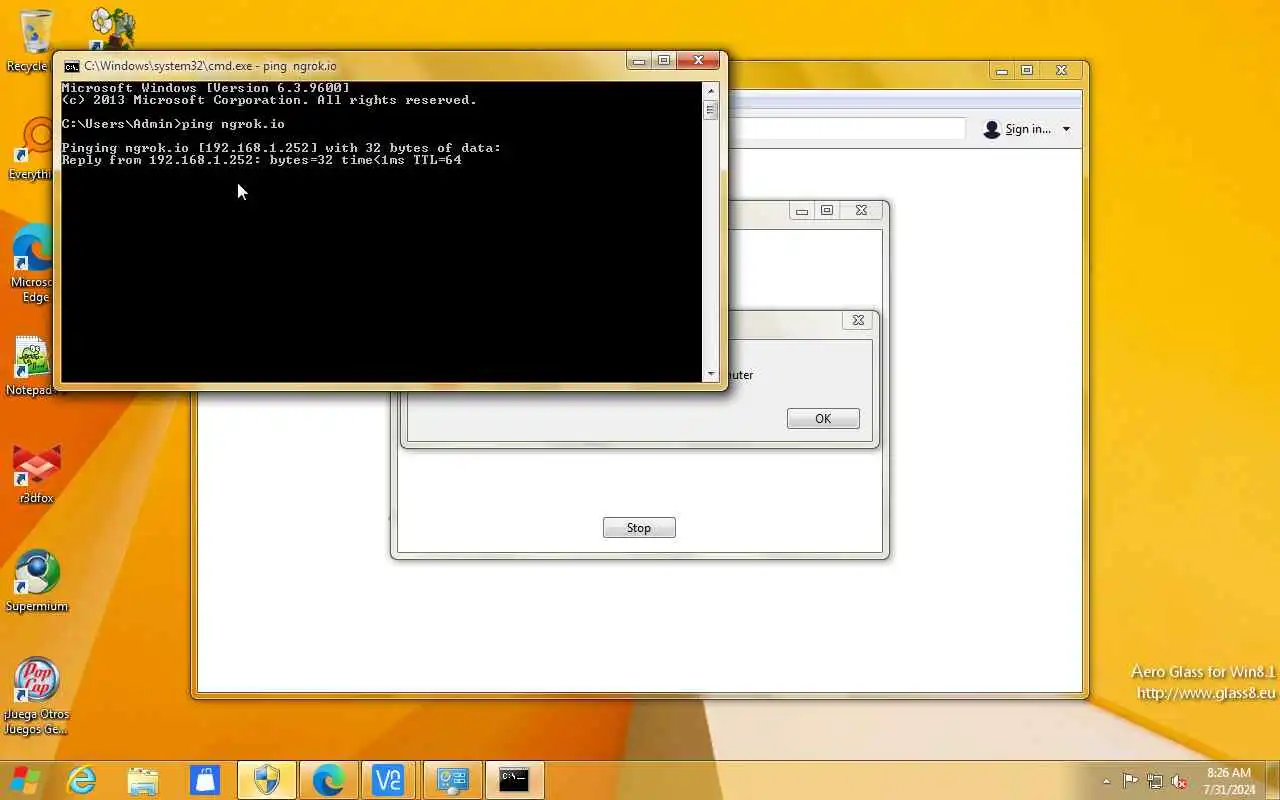Open the taskbar clock showing 8:26 AM
This screenshot has height=800, width=1280.
tap(1229, 781)
